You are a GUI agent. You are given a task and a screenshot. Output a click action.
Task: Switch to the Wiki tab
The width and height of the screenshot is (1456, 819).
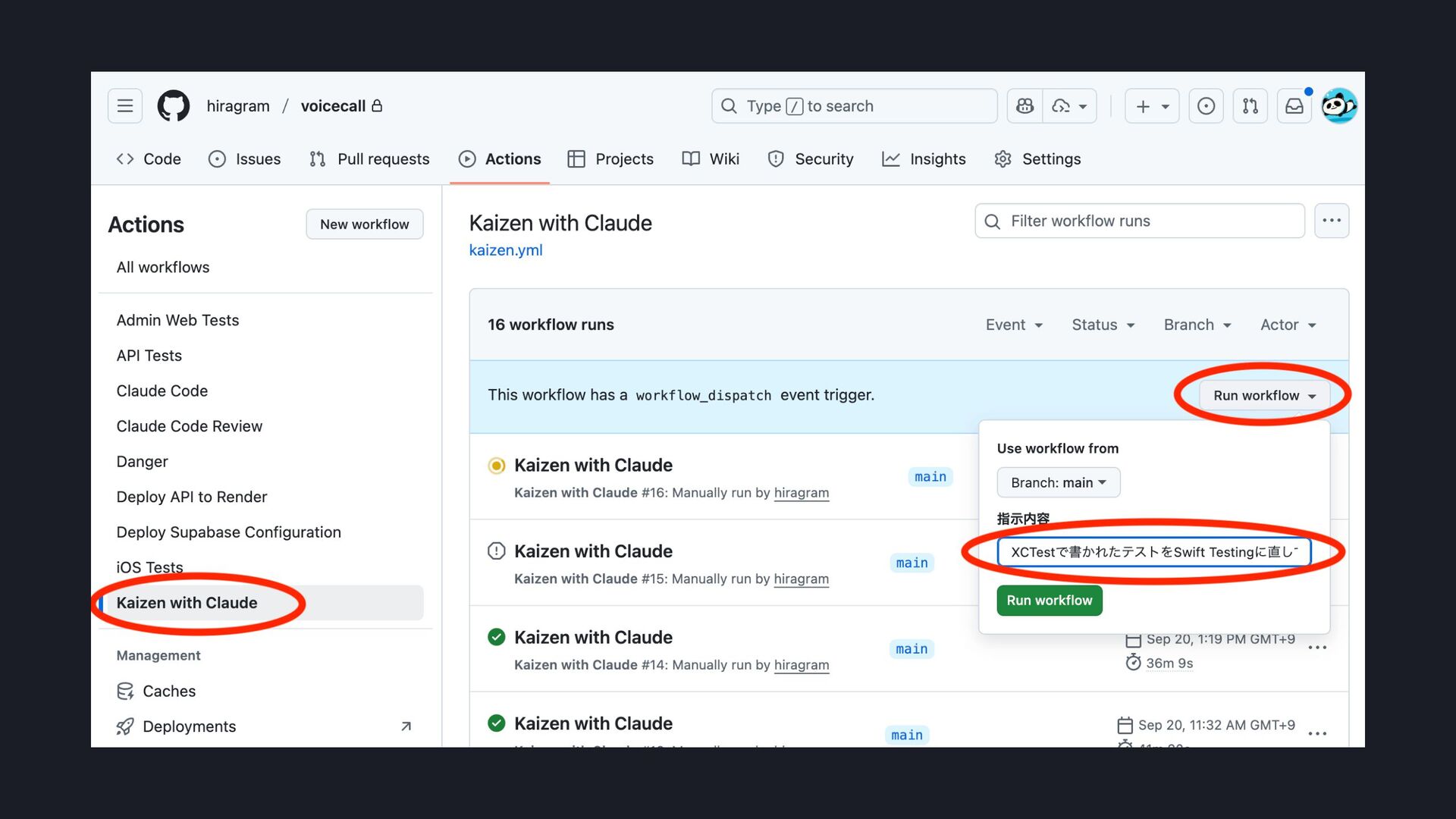[x=711, y=159]
